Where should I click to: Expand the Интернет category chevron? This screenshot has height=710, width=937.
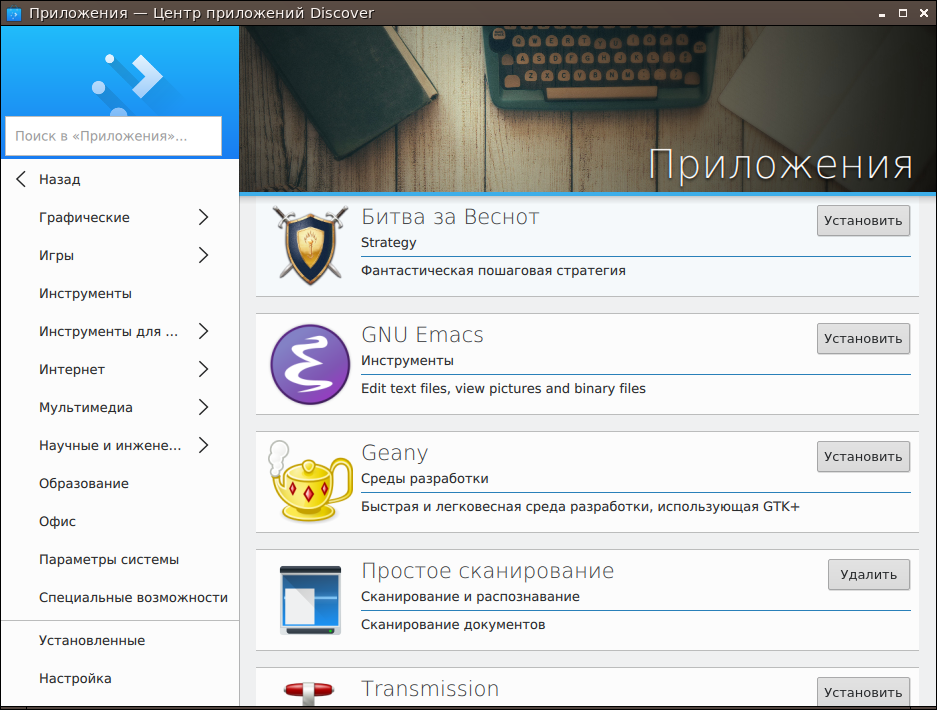pos(203,370)
